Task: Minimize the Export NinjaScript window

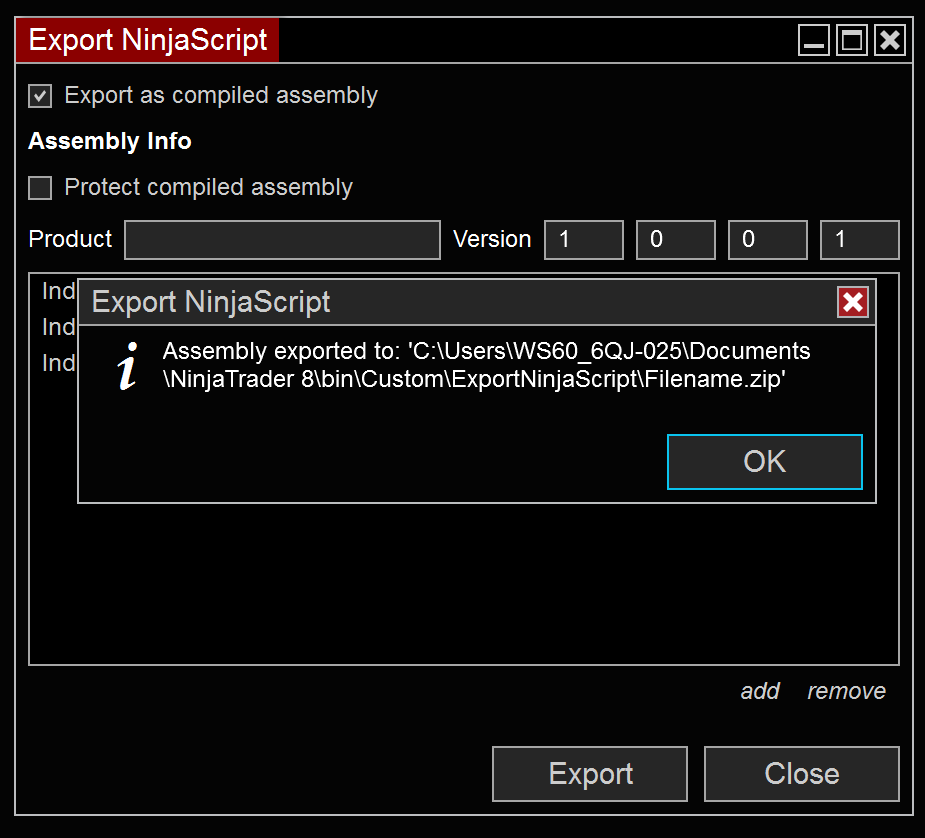Action: (814, 40)
